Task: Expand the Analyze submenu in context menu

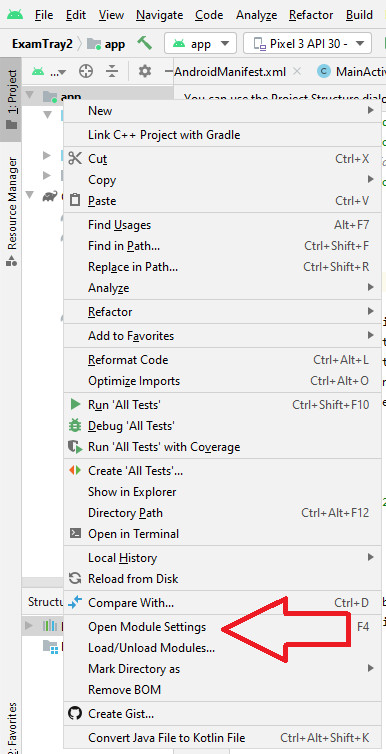Action: pyautogui.click(x=223, y=288)
